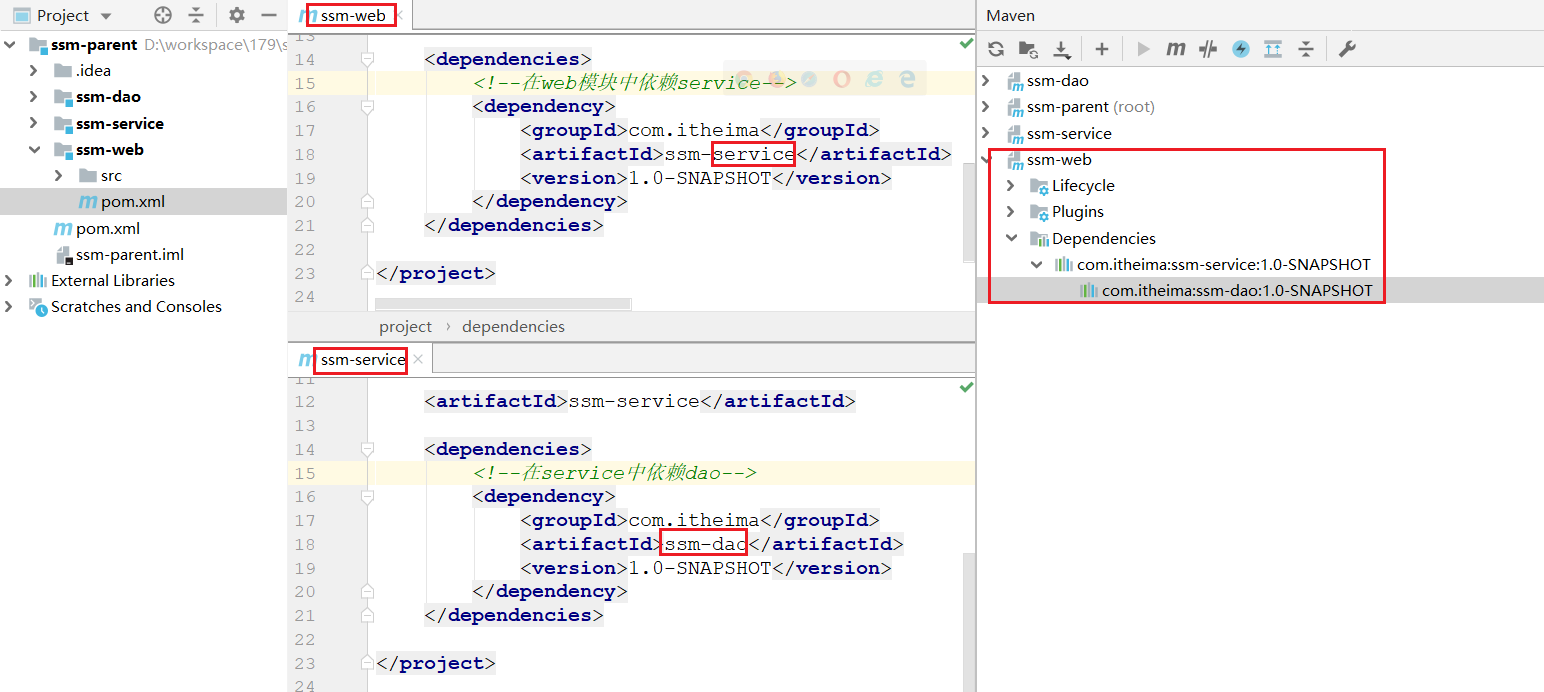Expand the Lifecycle node under ssm-web
Viewport: 1544px width, 692px height.
tap(1010, 186)
